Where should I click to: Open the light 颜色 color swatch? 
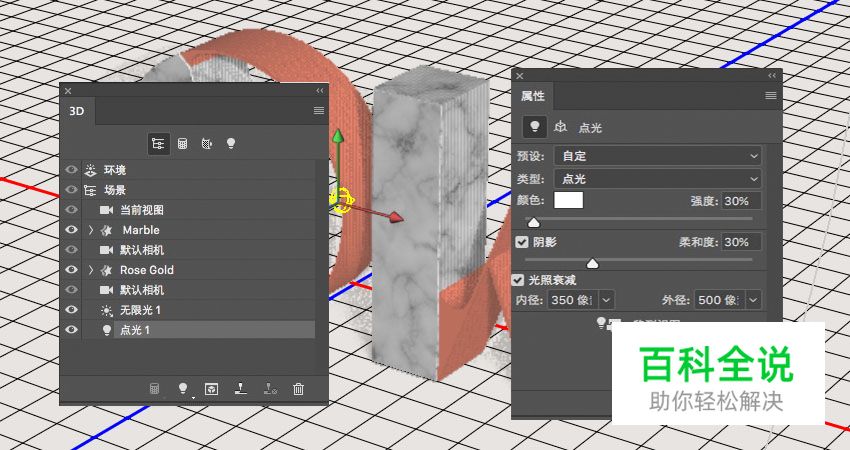[569, 200]
